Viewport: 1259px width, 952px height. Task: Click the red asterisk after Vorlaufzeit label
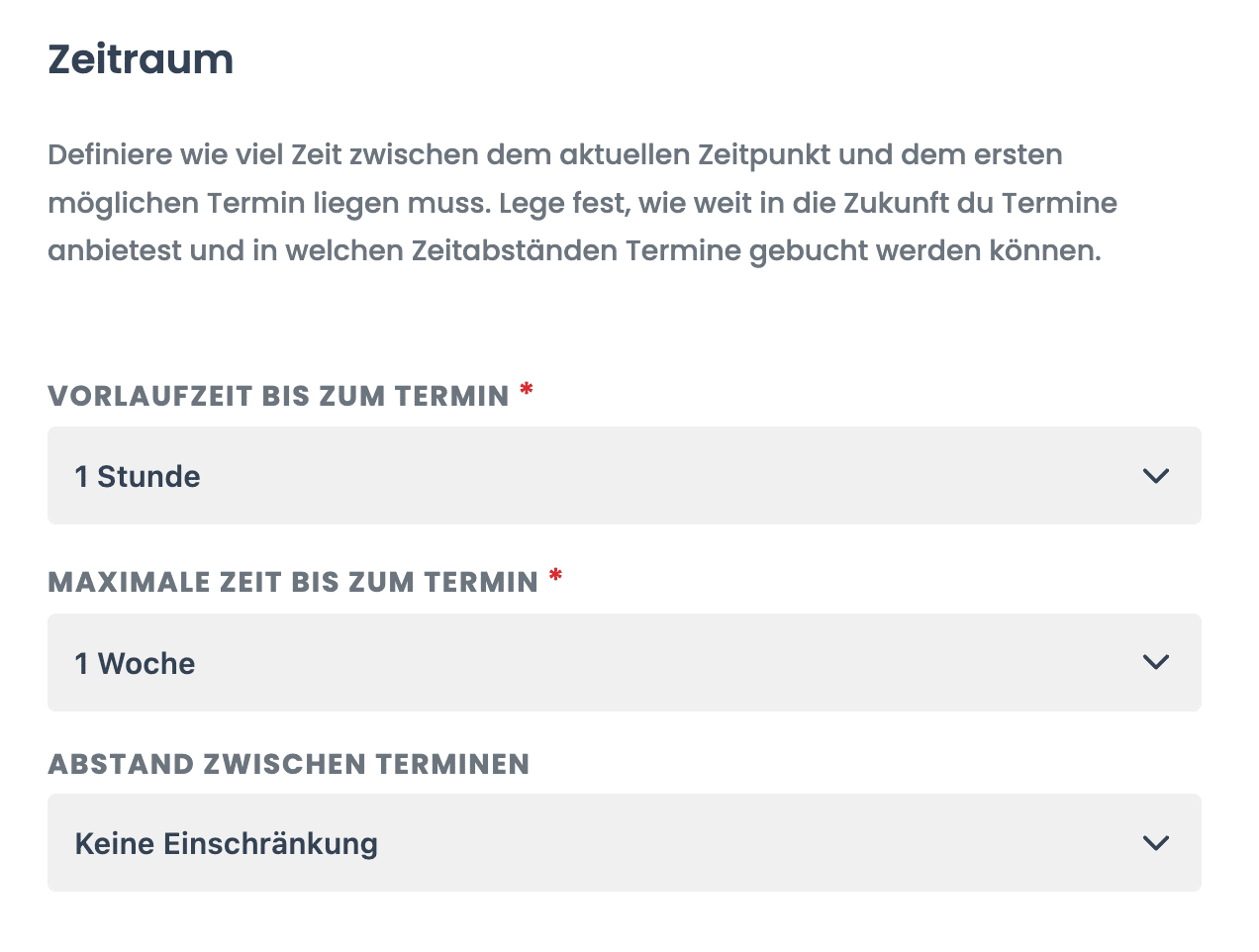click(527, 389)
